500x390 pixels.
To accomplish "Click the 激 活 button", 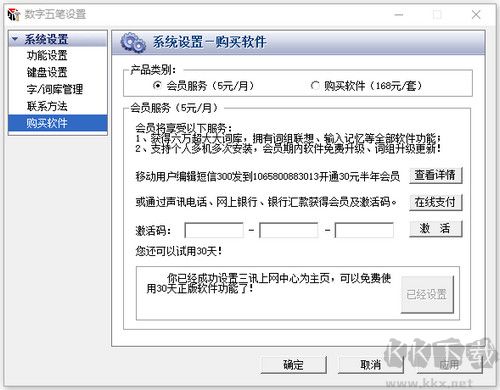I will pos(435,229).
